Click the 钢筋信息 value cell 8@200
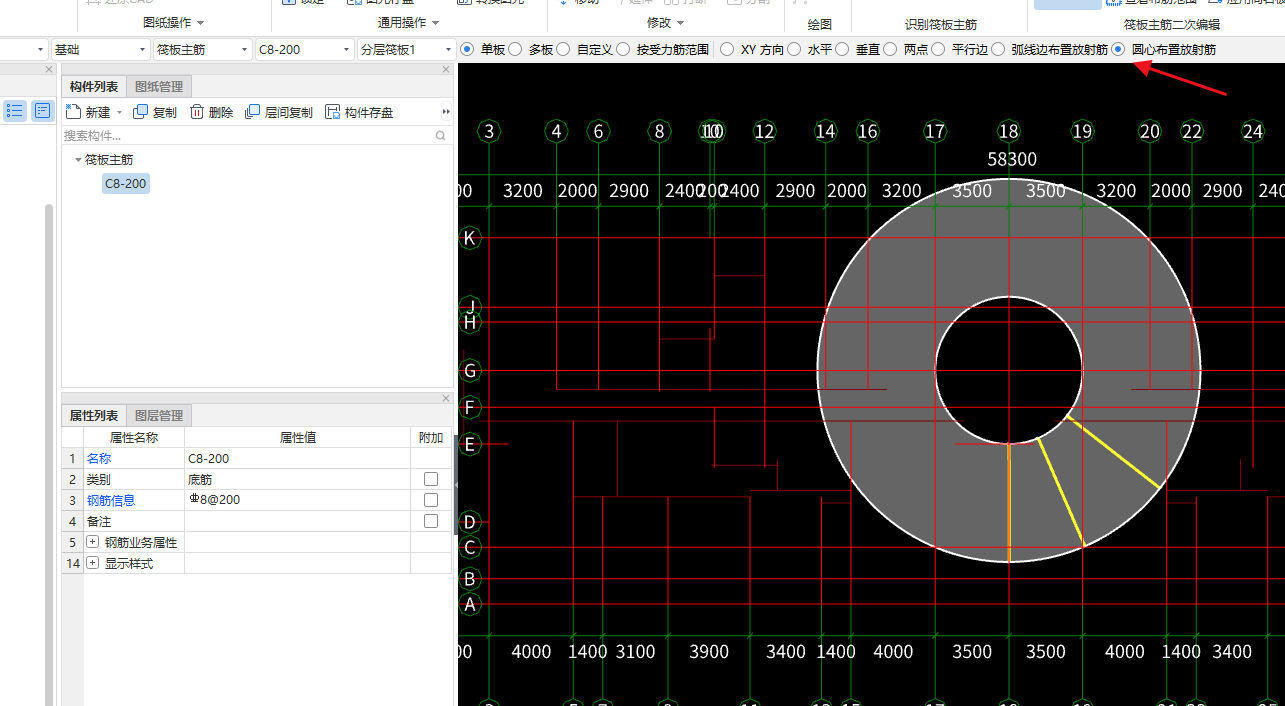1285x706 pixels. tap(297, 500)
